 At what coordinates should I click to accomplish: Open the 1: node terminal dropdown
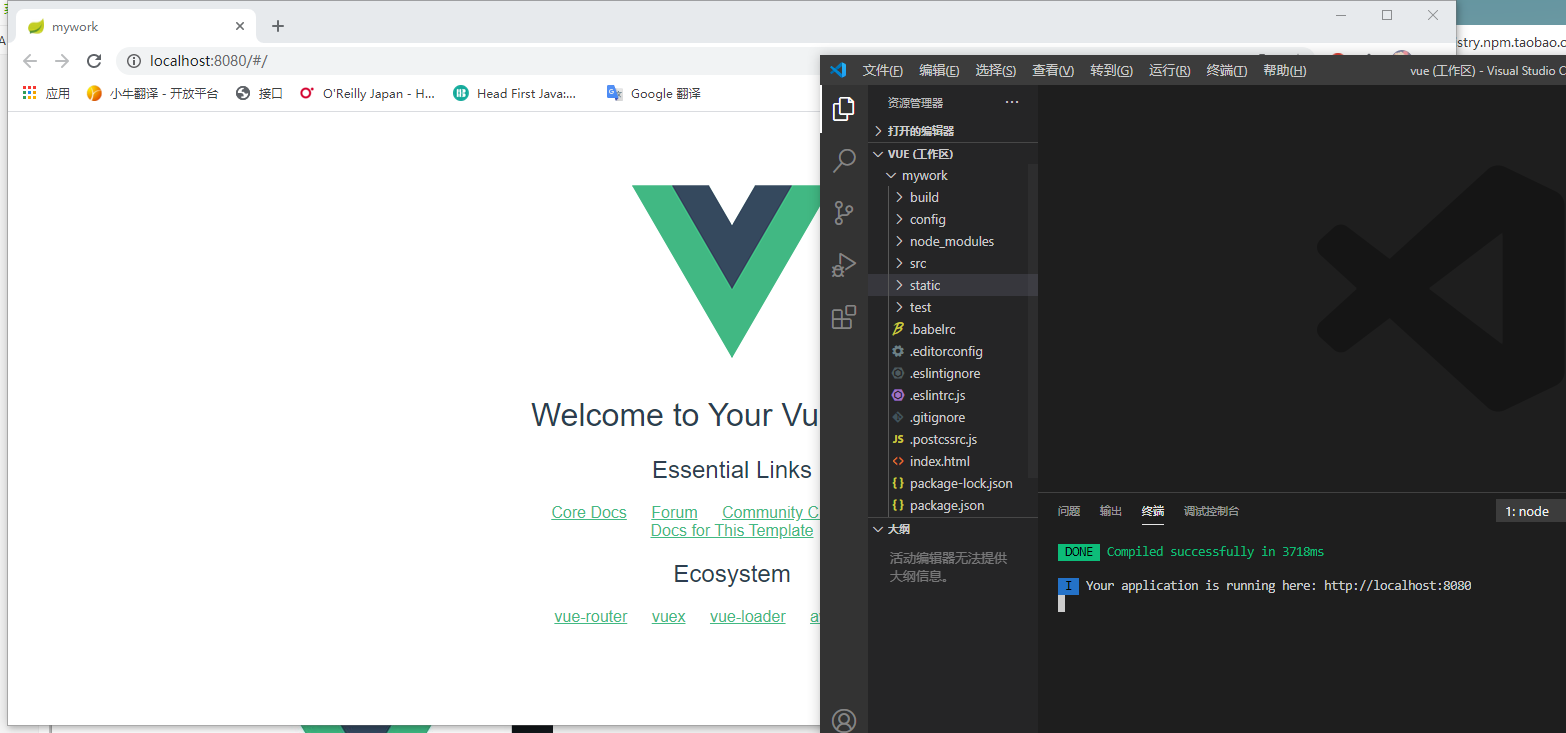(x=1530, y=511)
